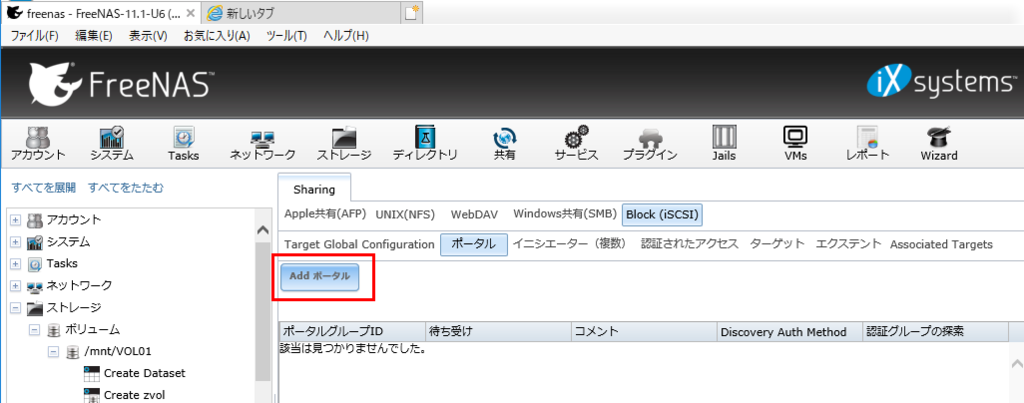Switch to the 新しいタブ browser tab
Viewport: 1024px width, 403px height.
pyautogui.click(x=300, y=12)
